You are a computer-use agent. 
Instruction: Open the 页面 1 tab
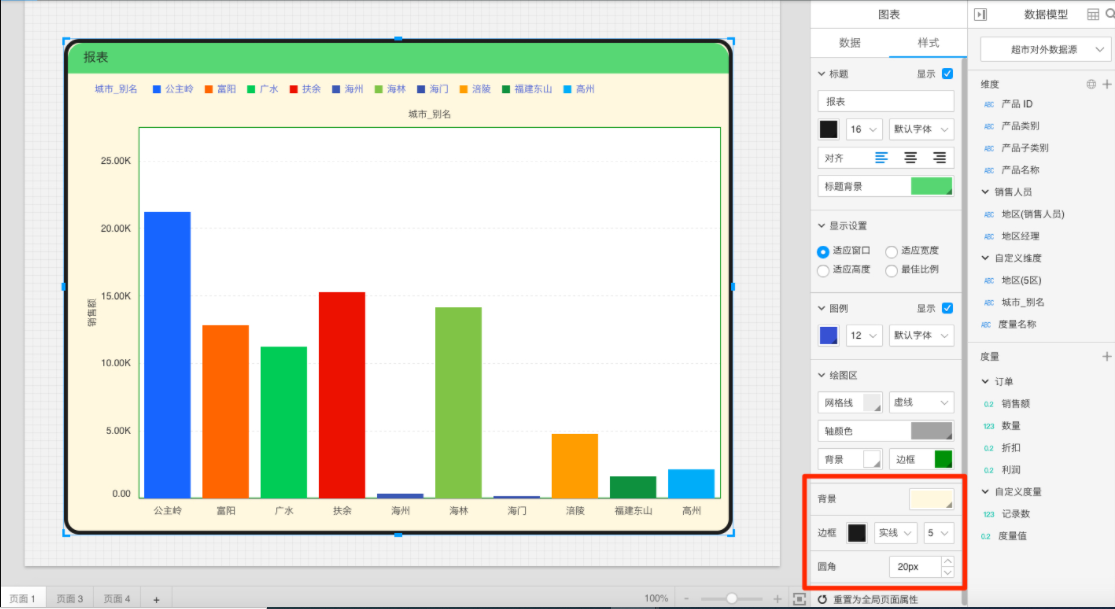pyautogui.click(x=23, y=599)
